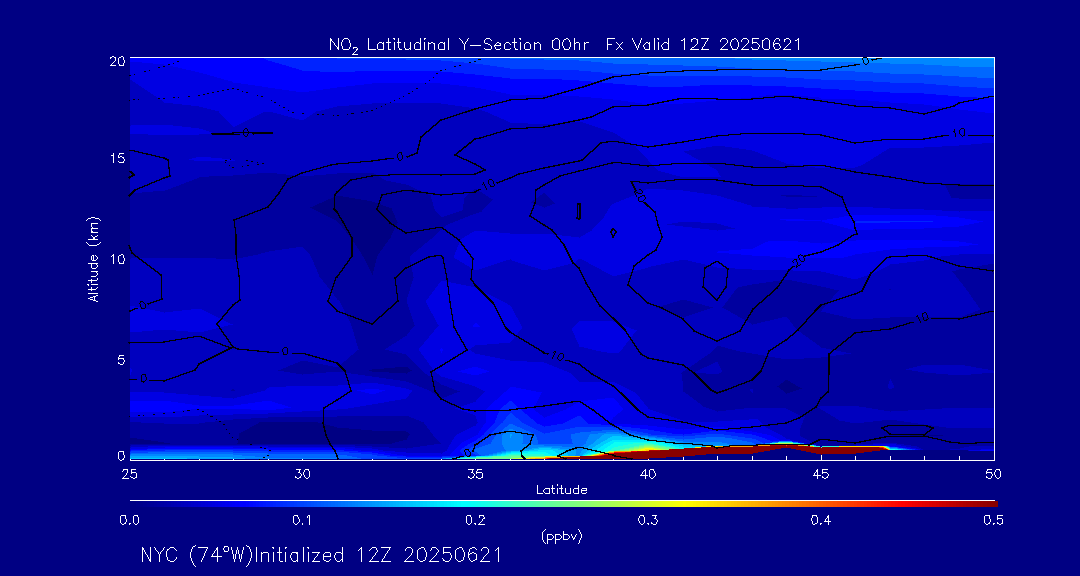Click the "Altitude (km)" vertical axis label
The image size is (1080, 576).
pos(93,259)
